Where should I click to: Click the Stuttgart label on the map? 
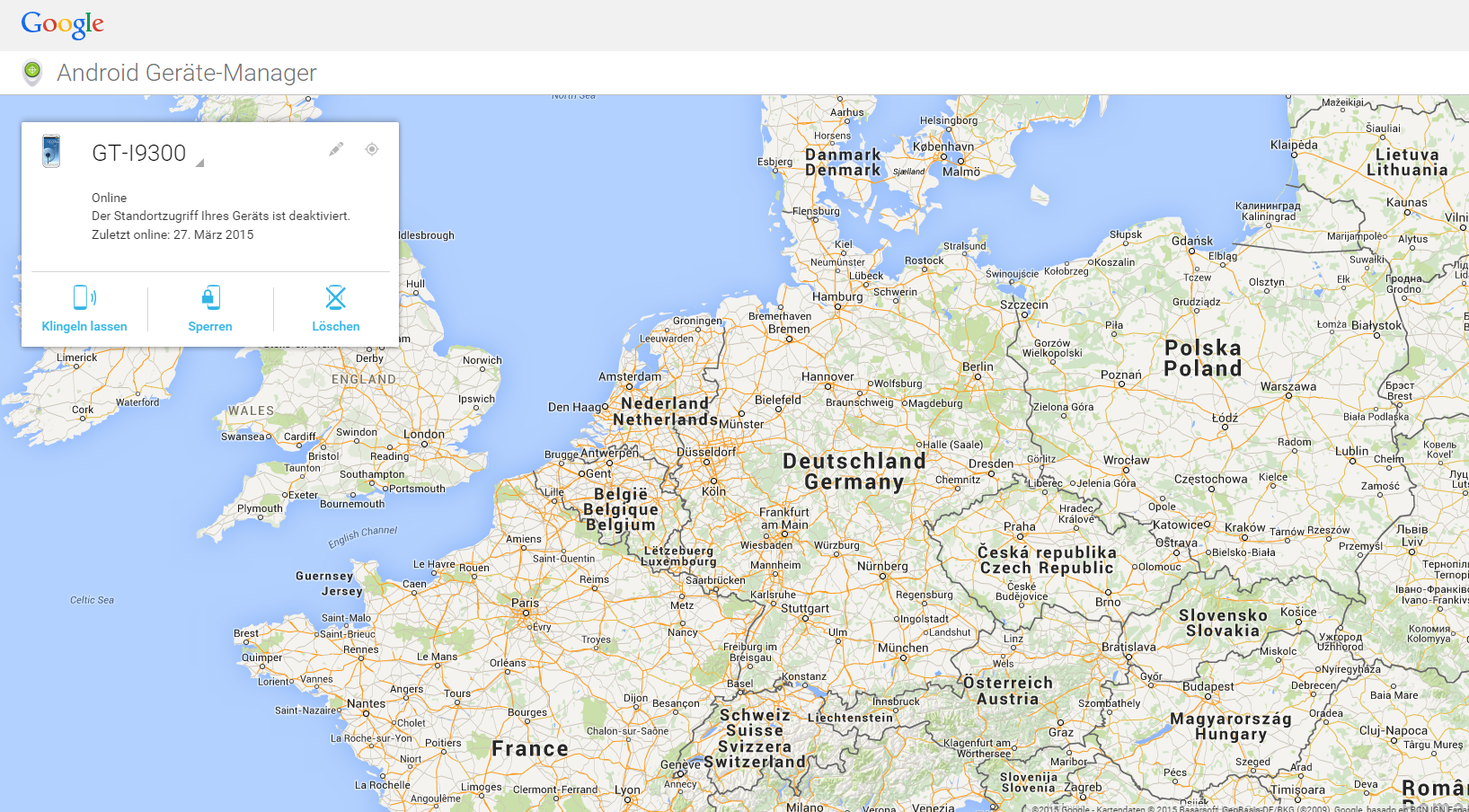pos(805,608)
